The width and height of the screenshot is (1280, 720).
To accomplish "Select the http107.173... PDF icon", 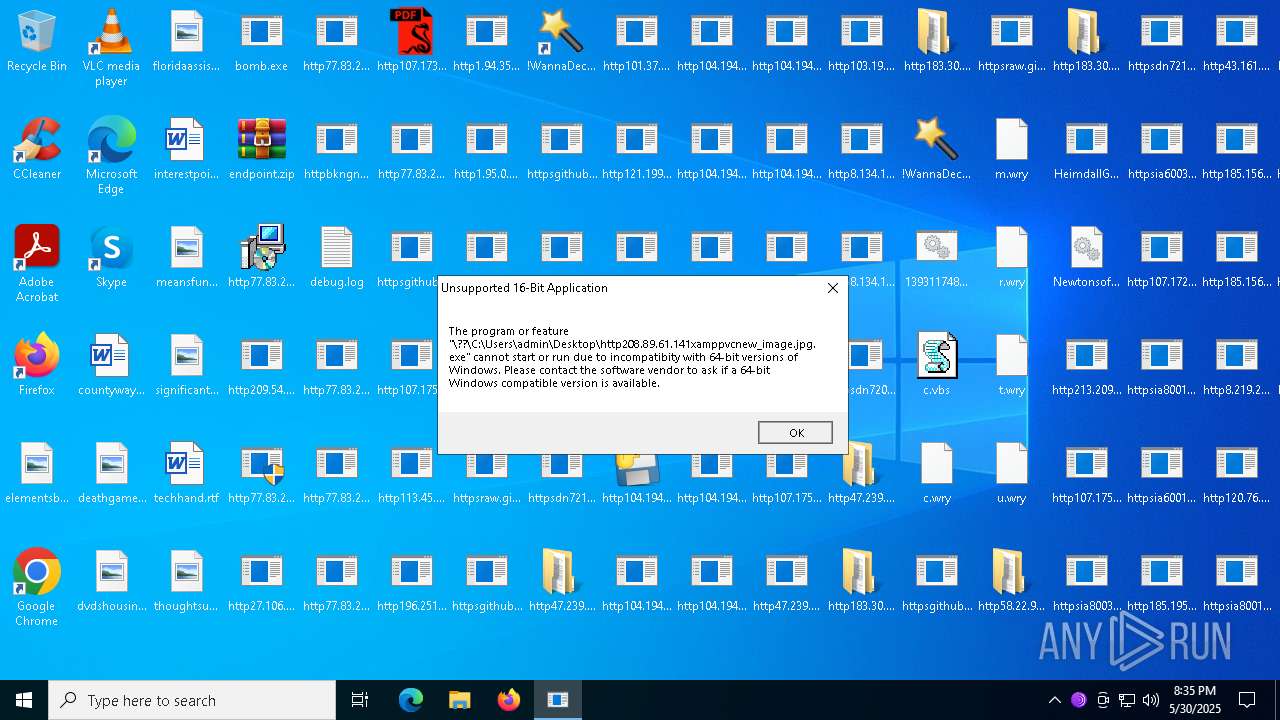I will point(411,41).
